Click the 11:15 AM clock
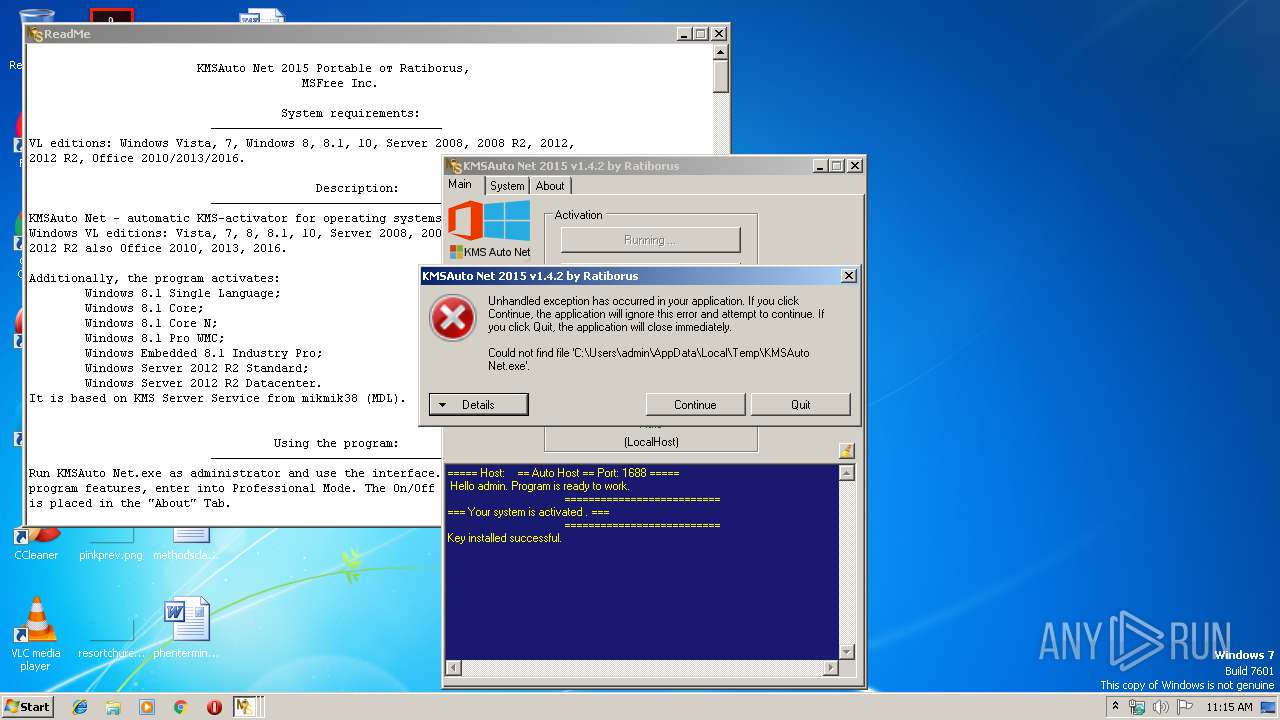 pos(1229,707)
